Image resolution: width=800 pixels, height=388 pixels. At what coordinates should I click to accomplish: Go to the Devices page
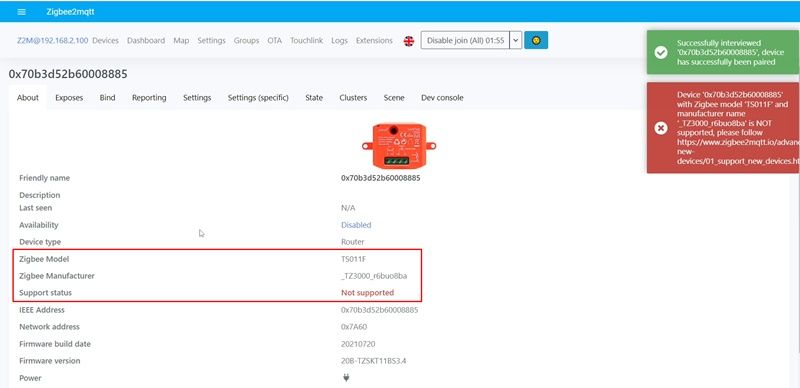point(106,40)
